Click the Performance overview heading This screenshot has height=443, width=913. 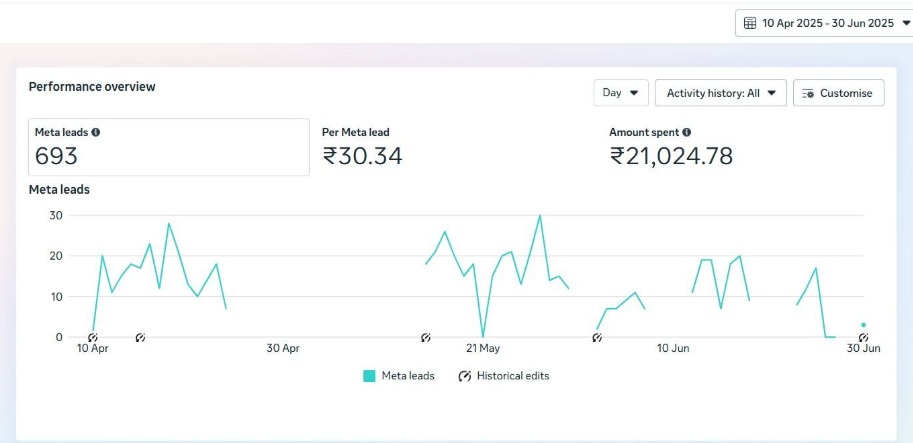(x=92, y=87)
